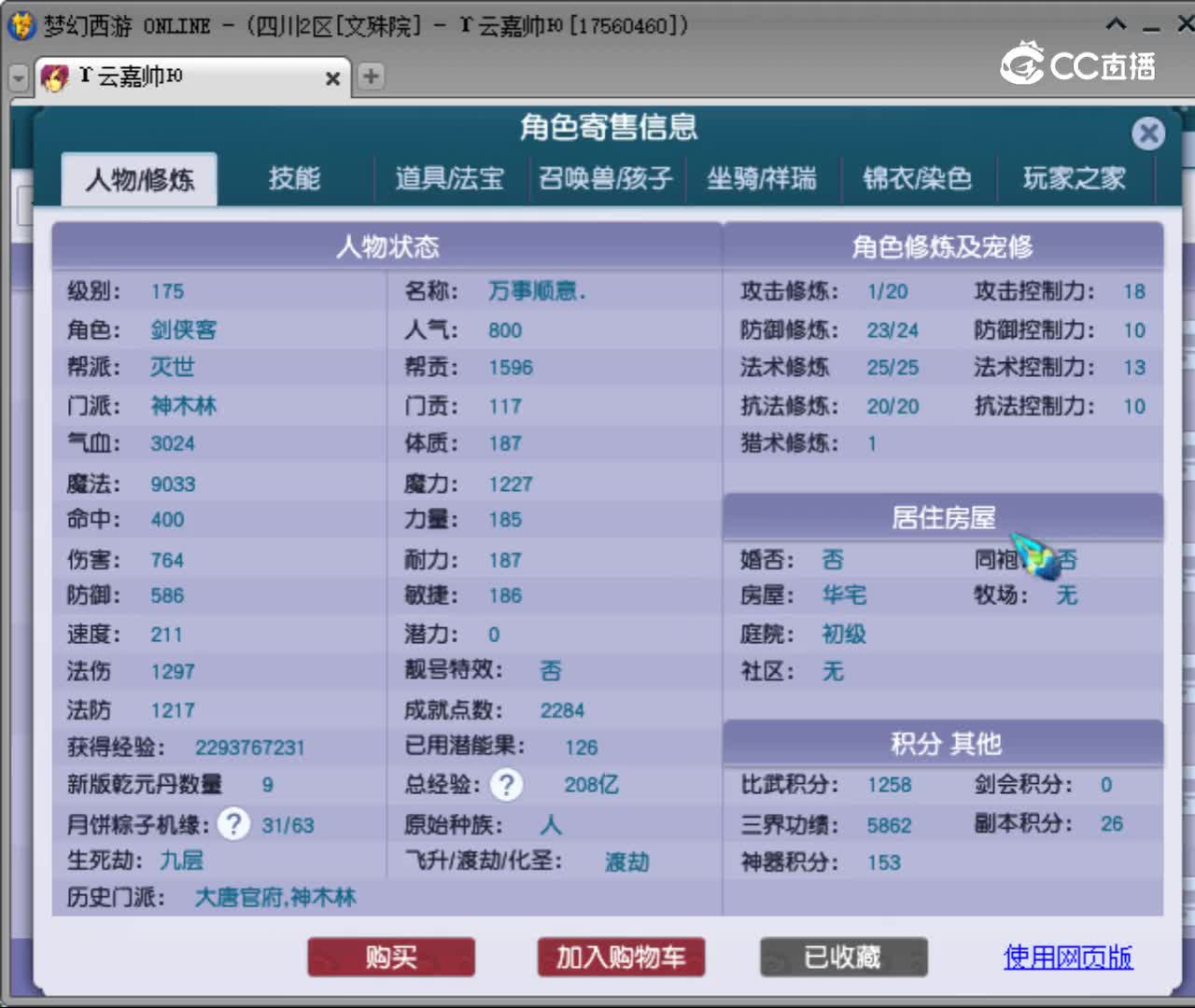Click the 人物状态 section header
The image size is (1195, 1008).
click(x=387, y=246)
